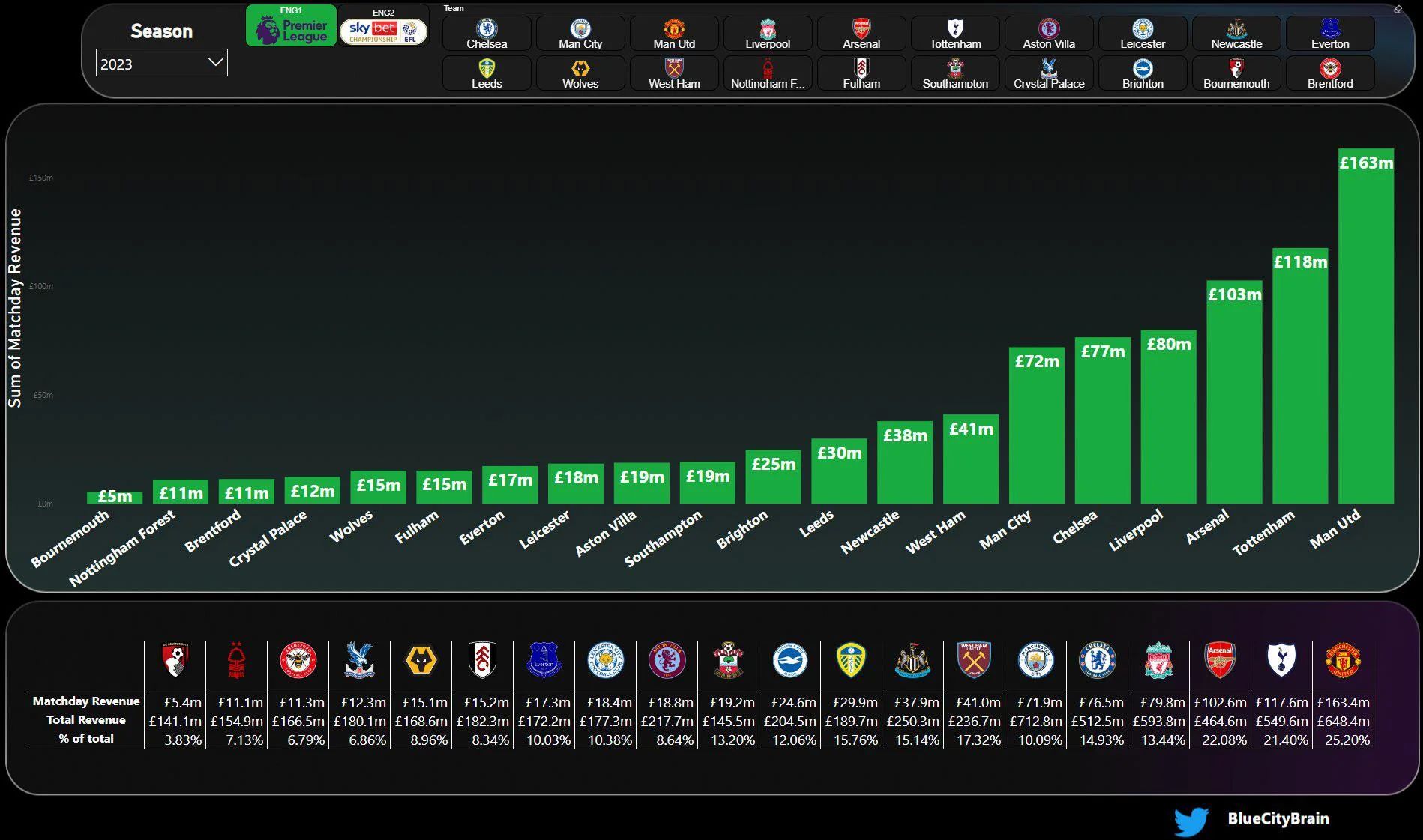Choose Leicester in the Team slicer
This screenshot has height=840, width=1423.
(x=1143, y=34)
